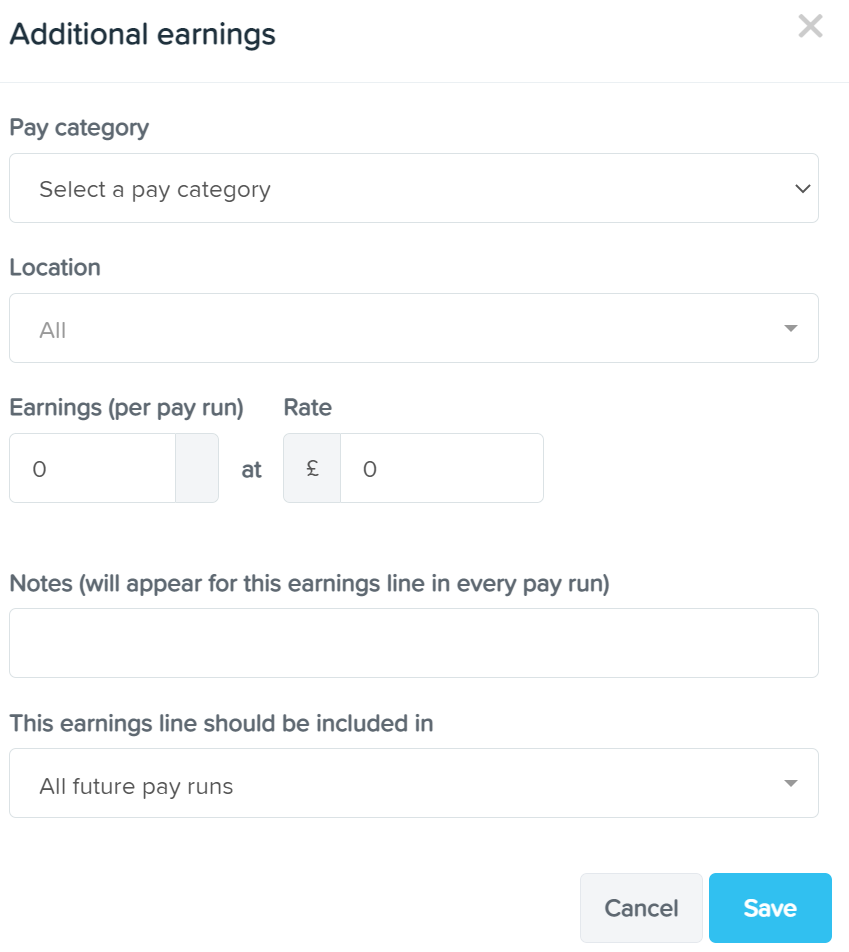Screen dimensions: 849x952
Task: Click the caret arrow in Location field
Action: tap(791, 328)
